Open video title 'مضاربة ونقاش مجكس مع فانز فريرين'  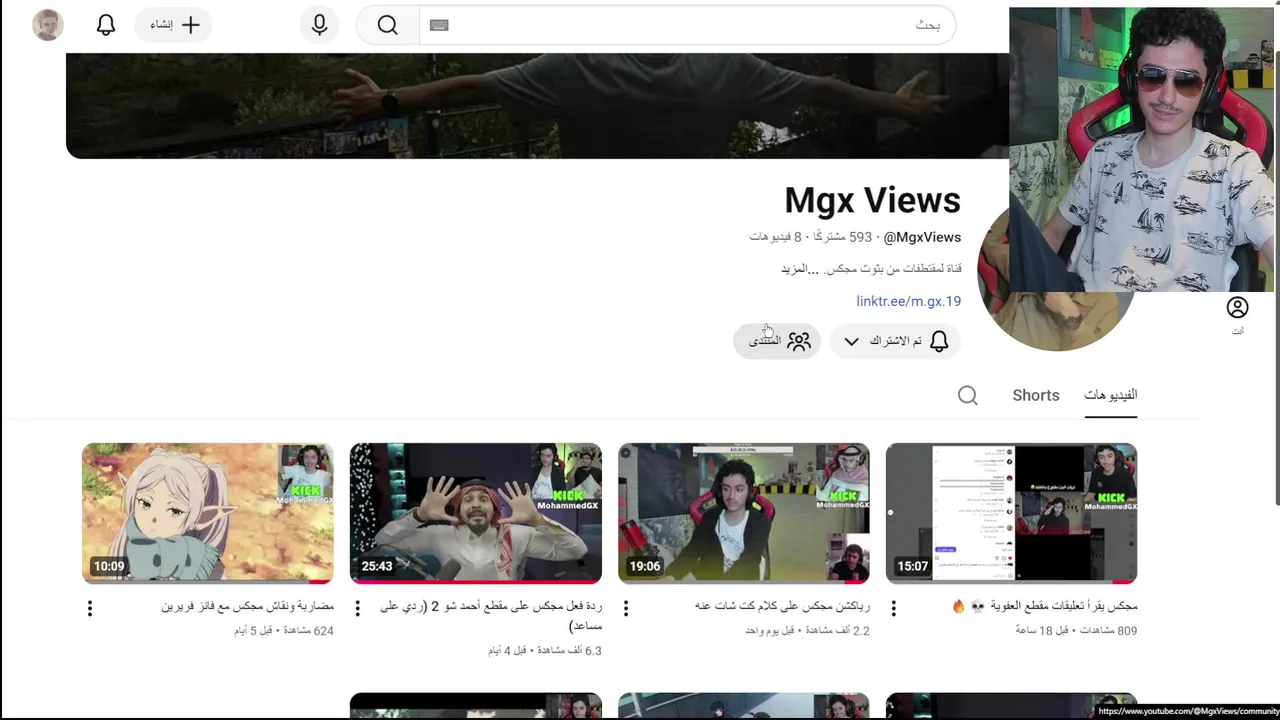(x=248, y=606)
